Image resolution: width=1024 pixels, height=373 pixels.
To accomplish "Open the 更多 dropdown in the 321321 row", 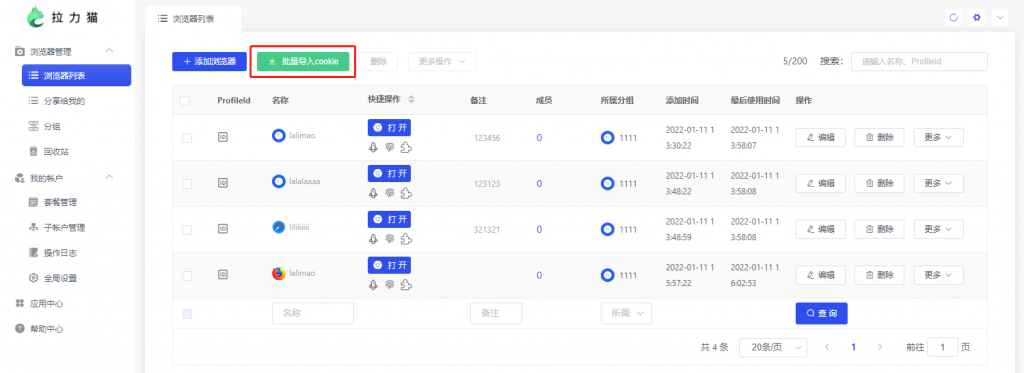I will point(938,229).
